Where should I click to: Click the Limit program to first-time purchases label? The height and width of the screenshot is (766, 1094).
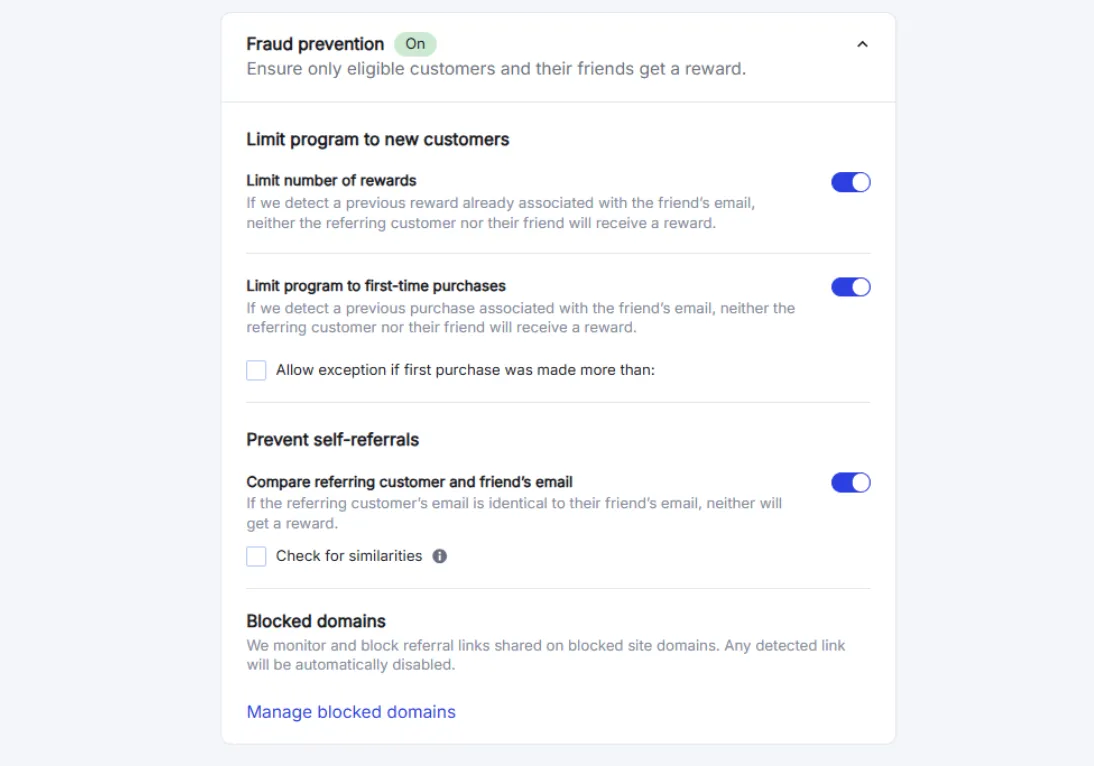(376, 286)
